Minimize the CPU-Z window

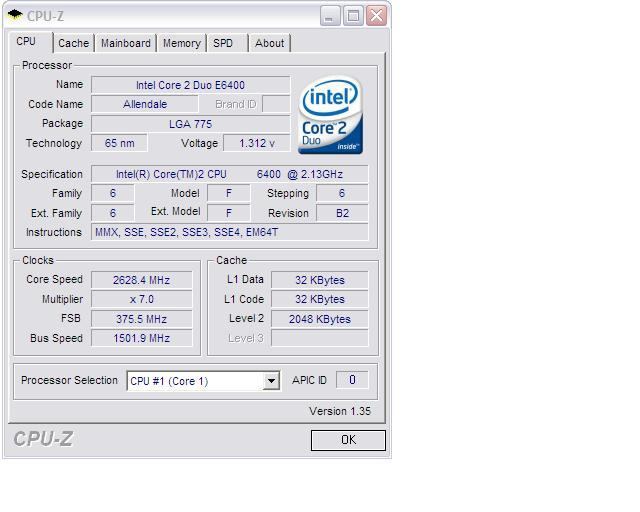pyautogui.click(x=330, y=16)
